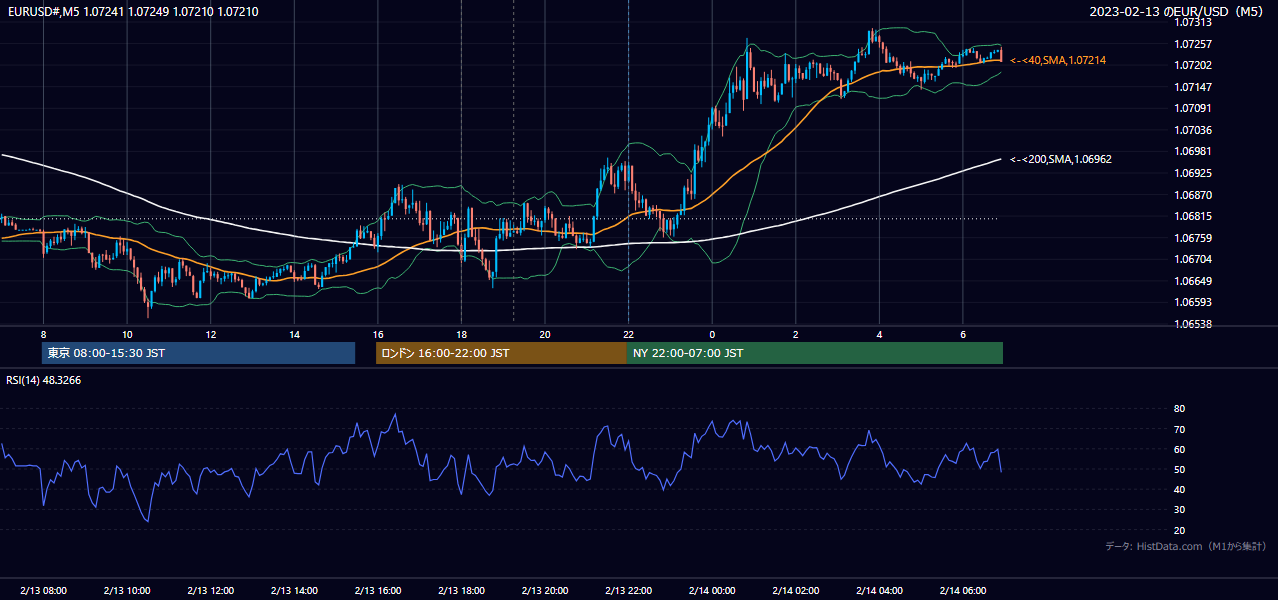Click the 2/13 16:00 date axis label
The height and width of the screenshot is (600, 1278).
pos(377,590)
